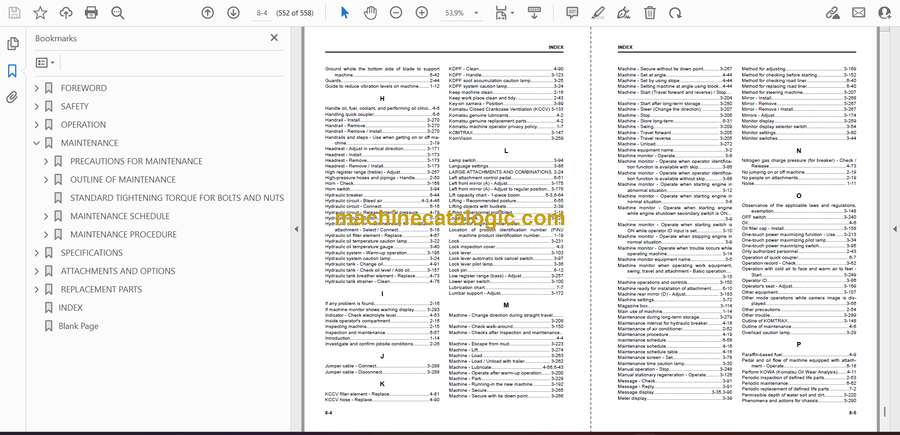Open PRECAUTIONS FOR MAINTENANCE bookmark
900x435 pixels.
[x=136, y=161]
